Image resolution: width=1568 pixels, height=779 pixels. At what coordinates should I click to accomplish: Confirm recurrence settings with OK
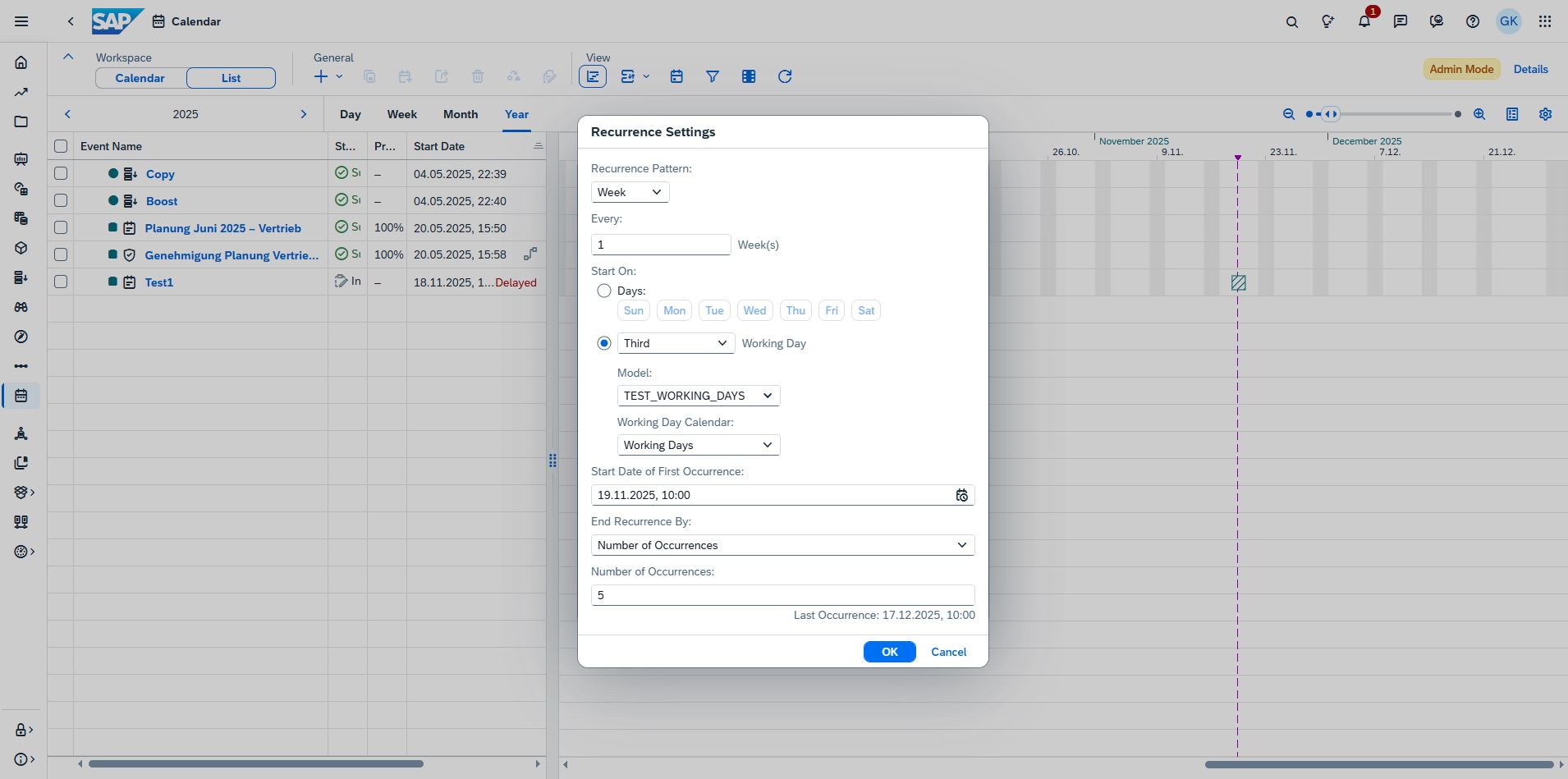(889, 652)
